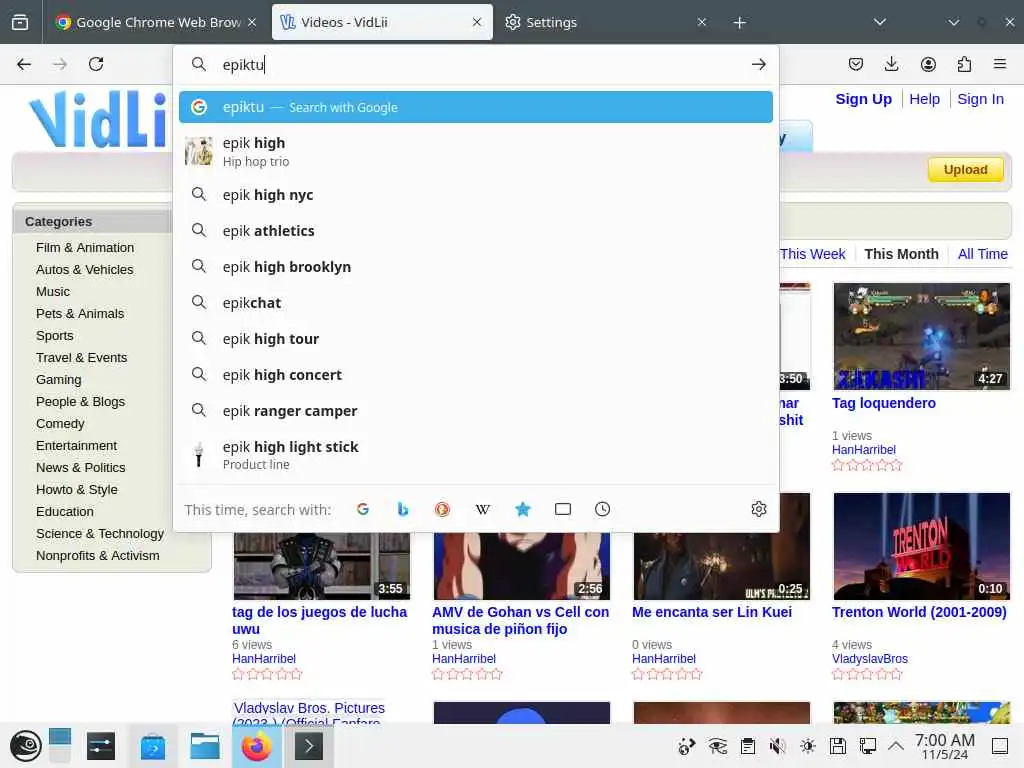Visit the VladyslavBros channel link
Viewport: 1024px width, 768px height.
coord(869,658)
